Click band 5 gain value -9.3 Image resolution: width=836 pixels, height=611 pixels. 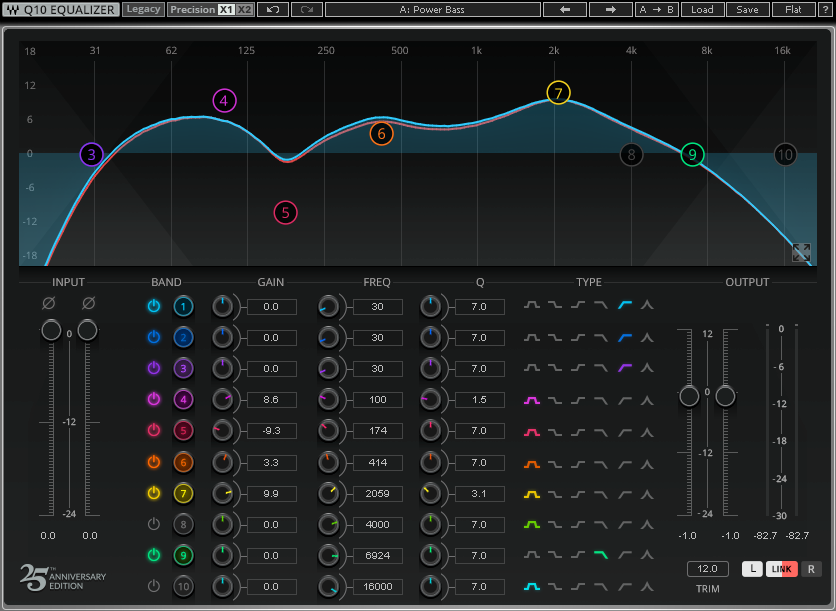[271, 431]
